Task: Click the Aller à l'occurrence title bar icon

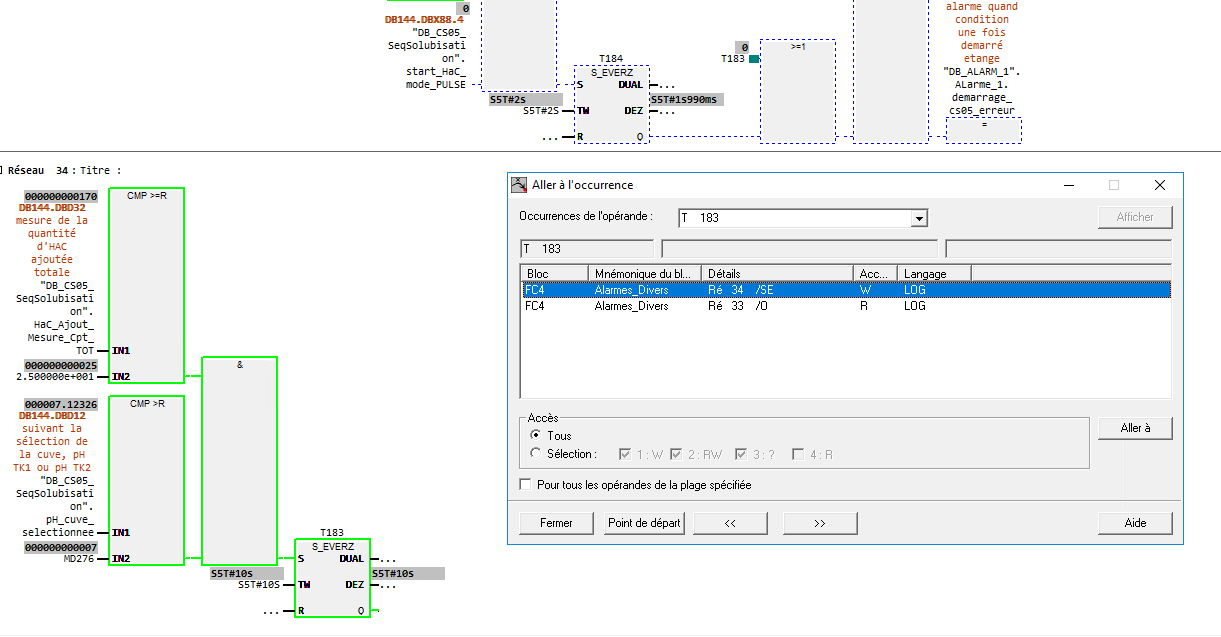Action: click(519, 185)
